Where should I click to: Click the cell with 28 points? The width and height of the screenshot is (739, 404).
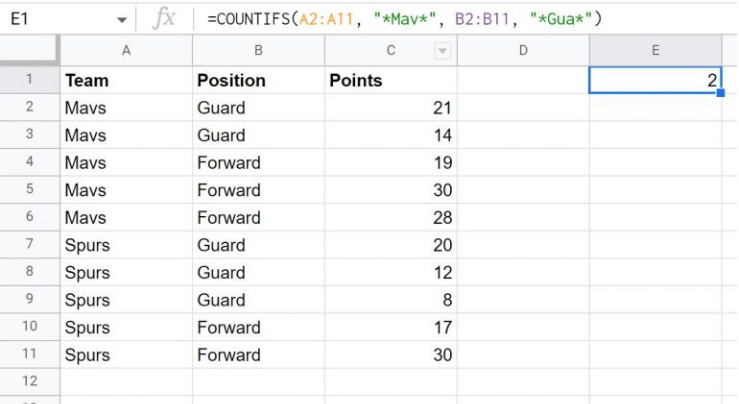390,217
